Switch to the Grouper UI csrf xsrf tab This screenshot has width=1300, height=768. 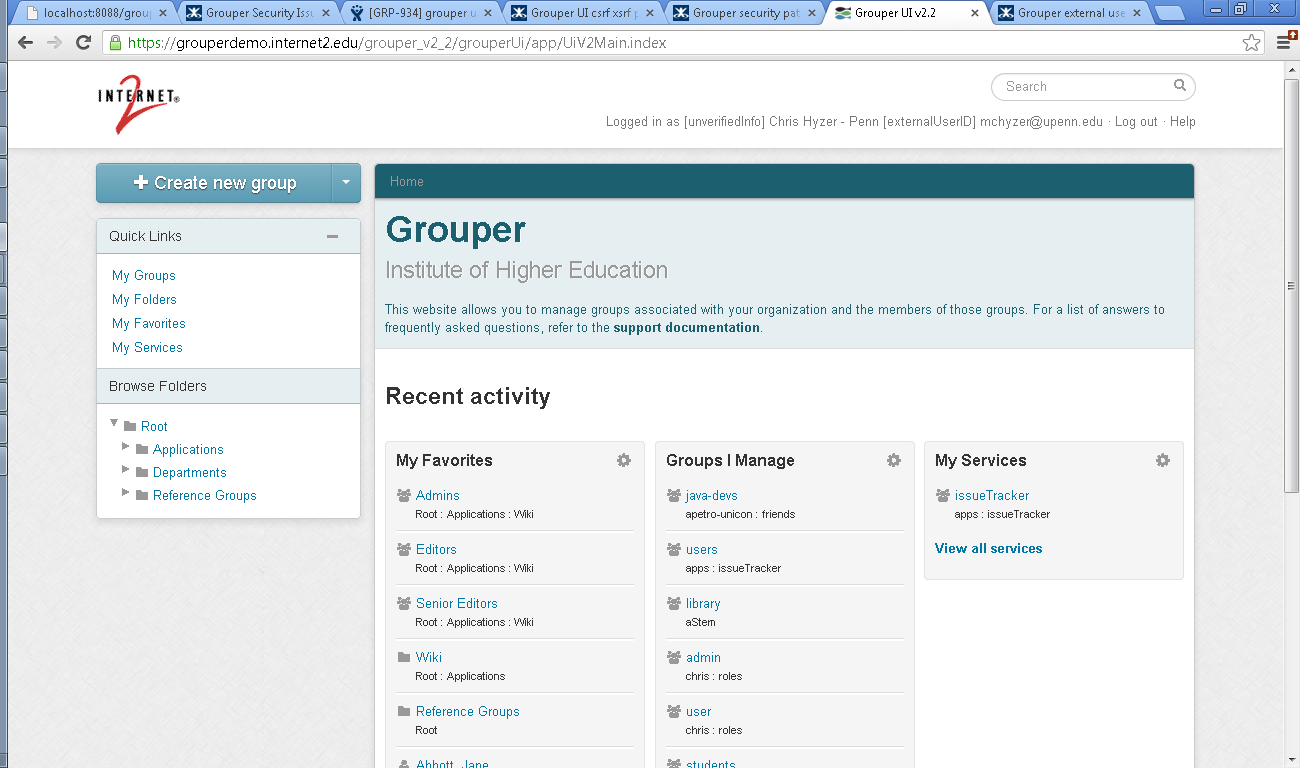tap(582, 13)
